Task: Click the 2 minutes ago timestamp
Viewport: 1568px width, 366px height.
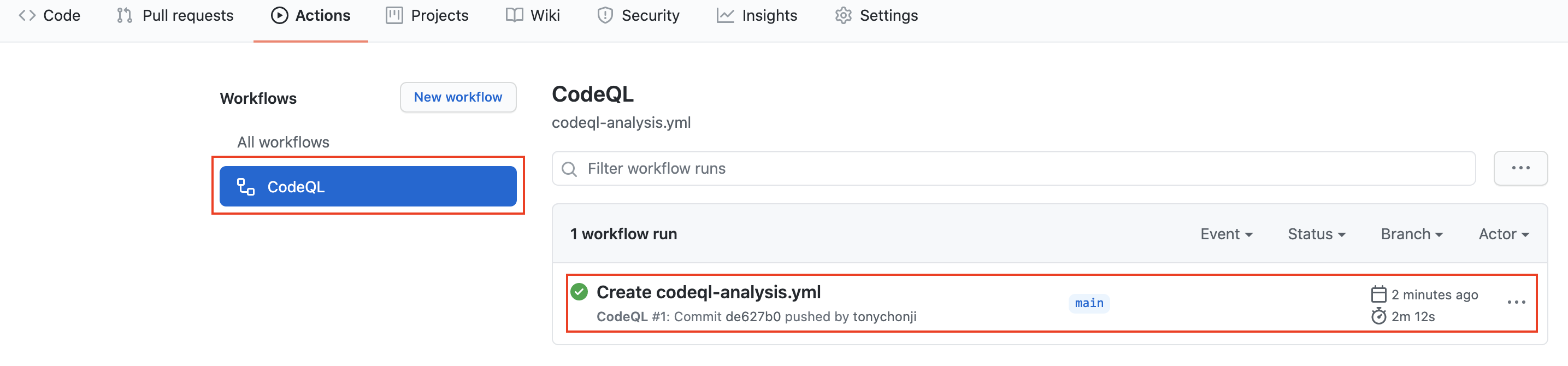Action: click(1434, 295)
